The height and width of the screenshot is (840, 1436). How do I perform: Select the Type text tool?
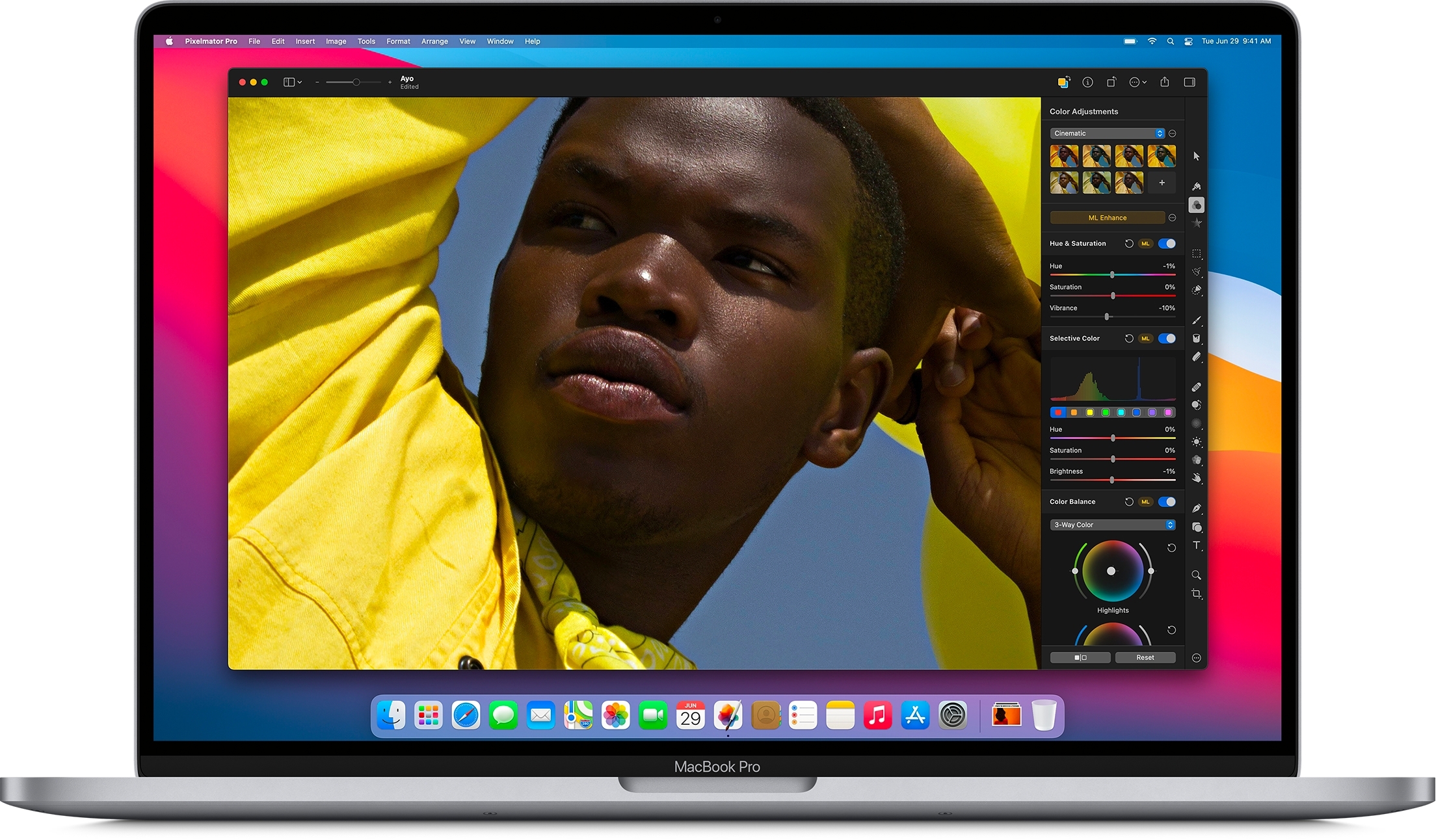(x=1196, y=545)
